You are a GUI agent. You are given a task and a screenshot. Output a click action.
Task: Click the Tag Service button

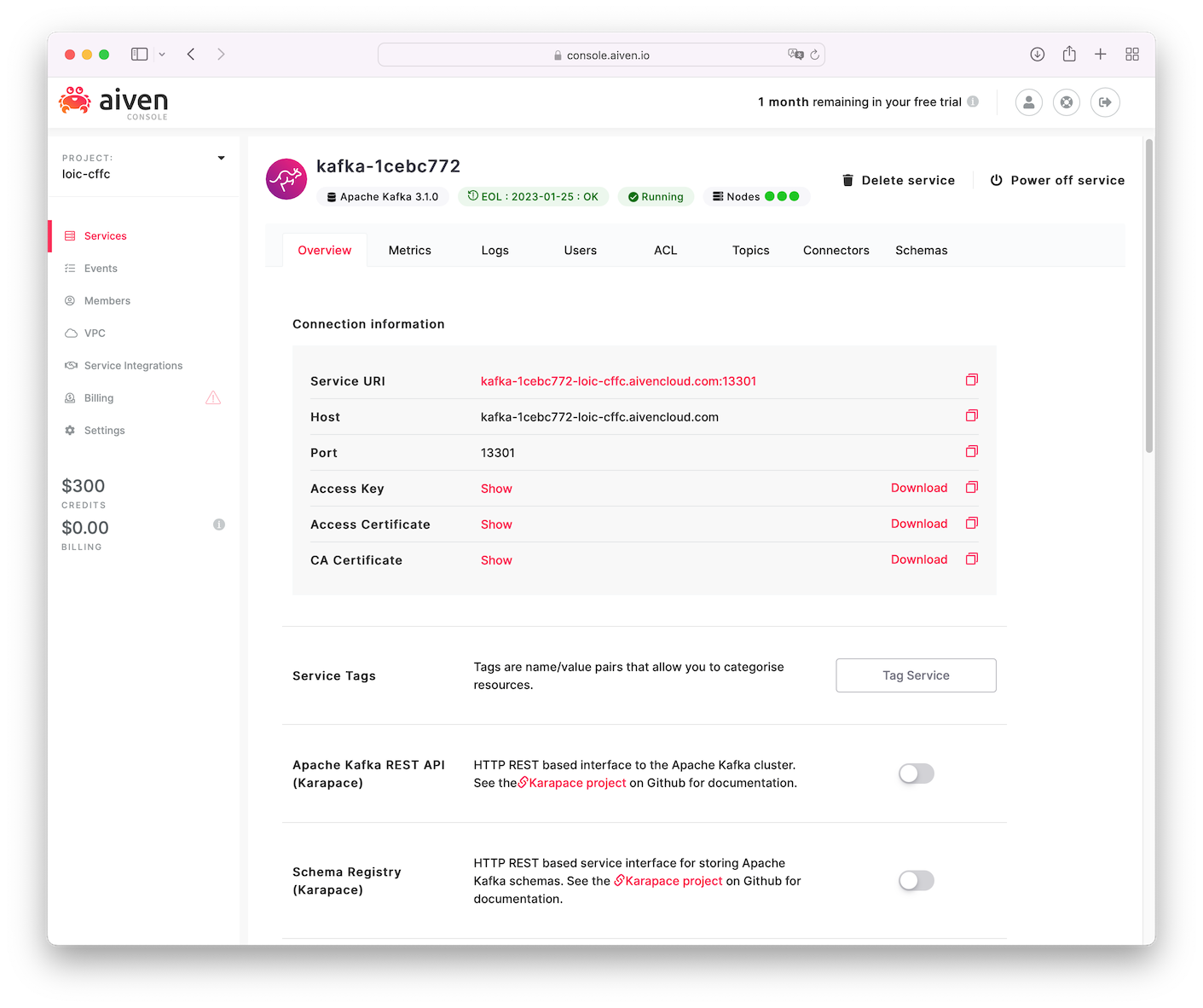point(917,675)
